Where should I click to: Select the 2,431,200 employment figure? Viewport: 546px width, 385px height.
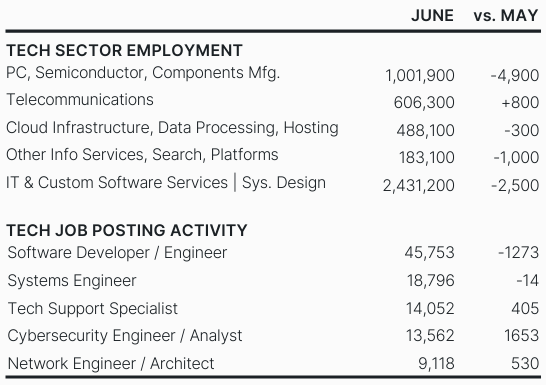pos(419,186)
